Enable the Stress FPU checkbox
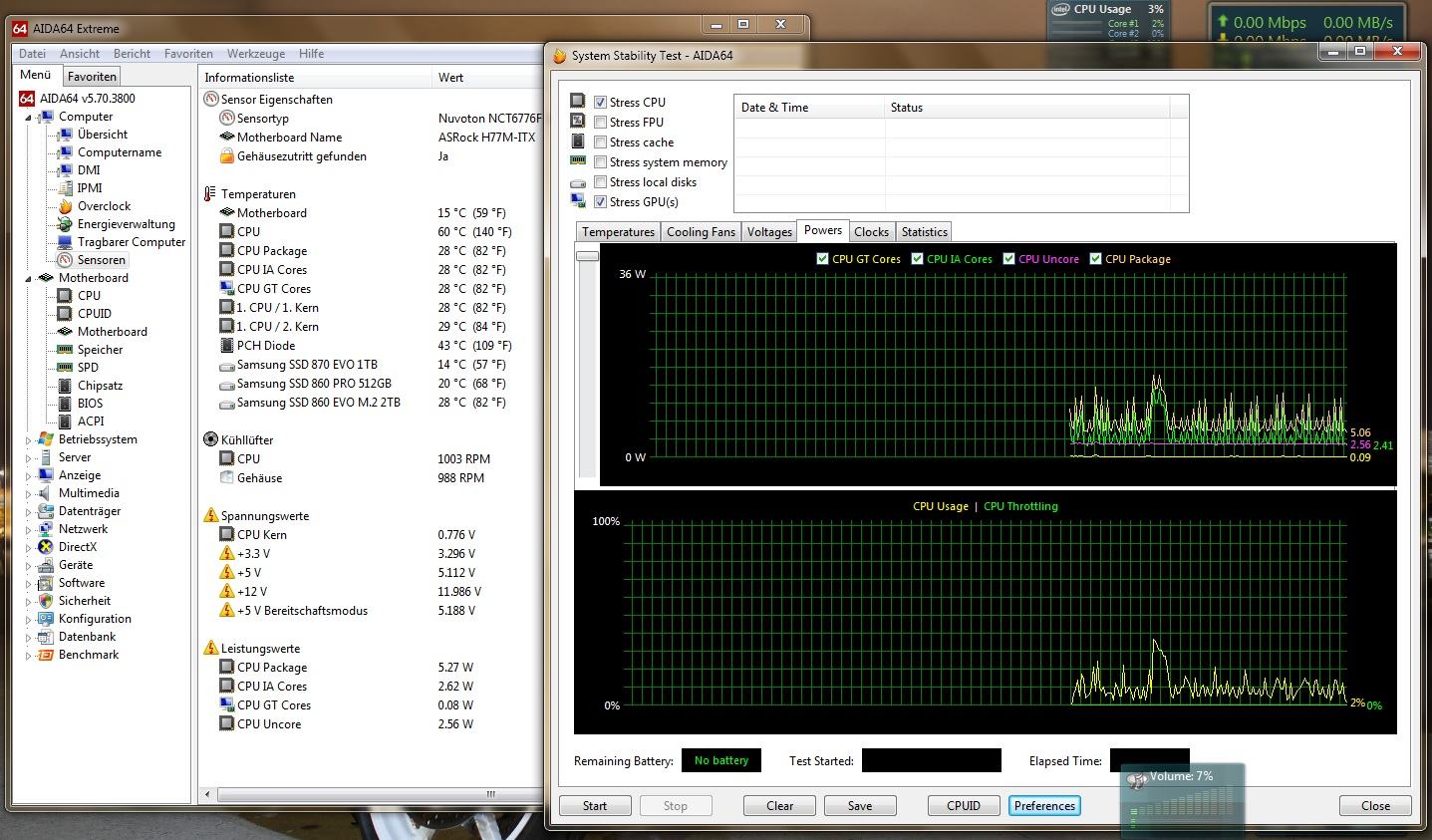The height and width of the screenshot is (840, 1432). pyautogui.click(x=600, y=123)
